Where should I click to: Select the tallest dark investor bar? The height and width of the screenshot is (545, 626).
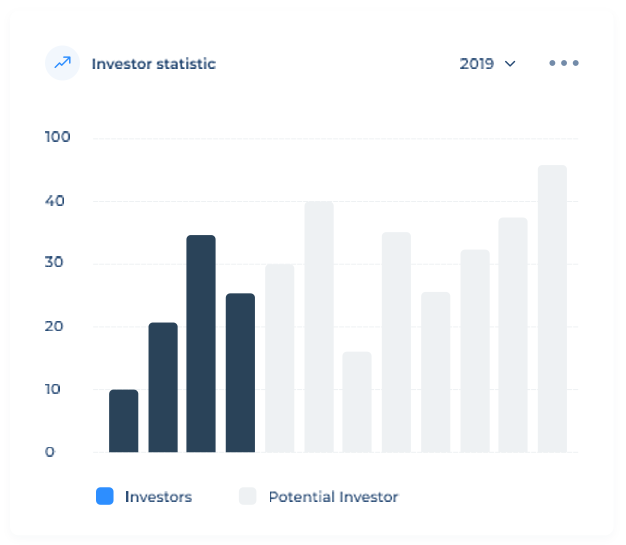[201, 343]
